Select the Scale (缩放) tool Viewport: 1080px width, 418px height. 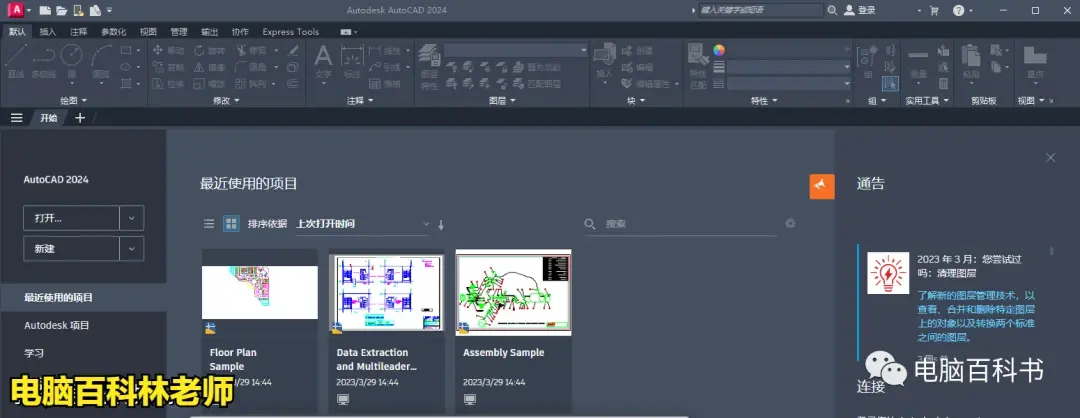[209, 84]
